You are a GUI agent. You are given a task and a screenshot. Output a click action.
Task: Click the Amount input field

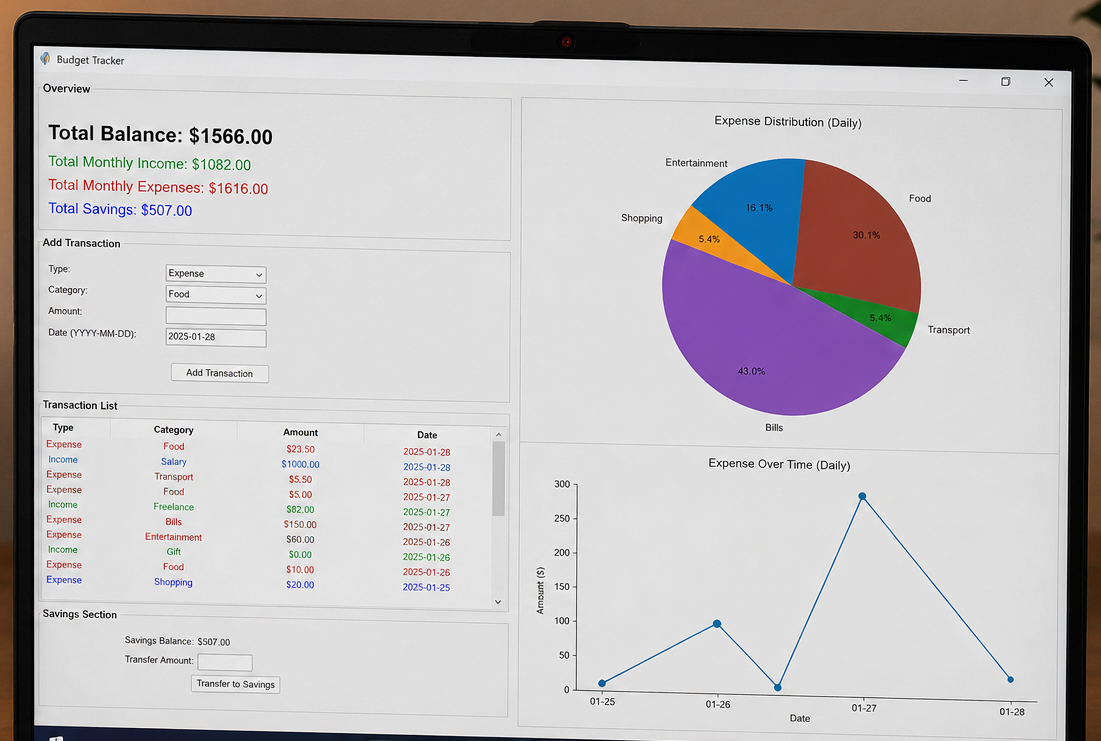216,316
